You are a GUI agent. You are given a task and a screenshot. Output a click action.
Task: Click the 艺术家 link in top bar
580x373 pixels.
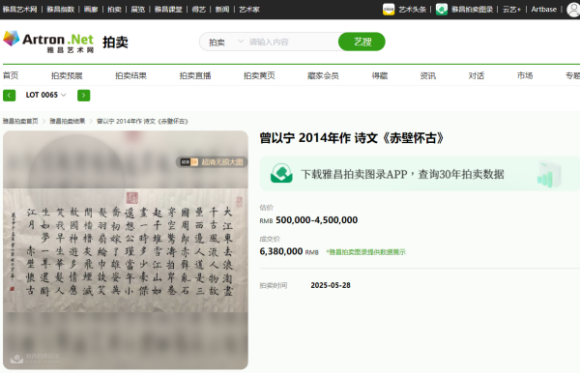click(x=249, y=9)
